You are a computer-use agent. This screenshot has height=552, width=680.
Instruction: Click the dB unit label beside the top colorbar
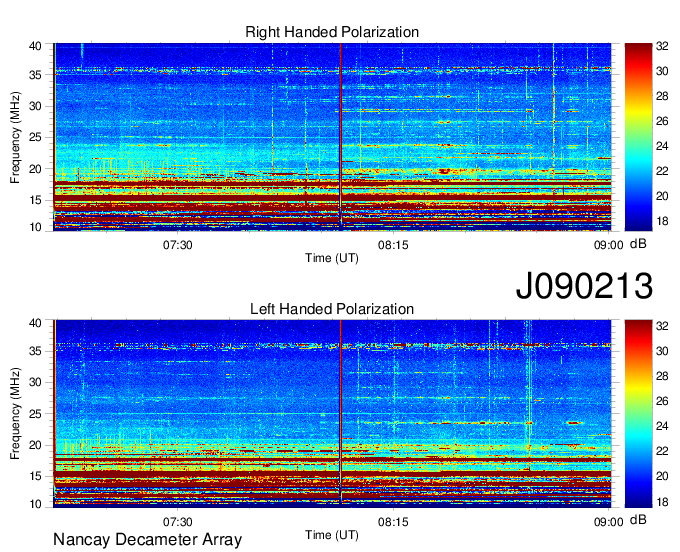[x=638, y=244]
